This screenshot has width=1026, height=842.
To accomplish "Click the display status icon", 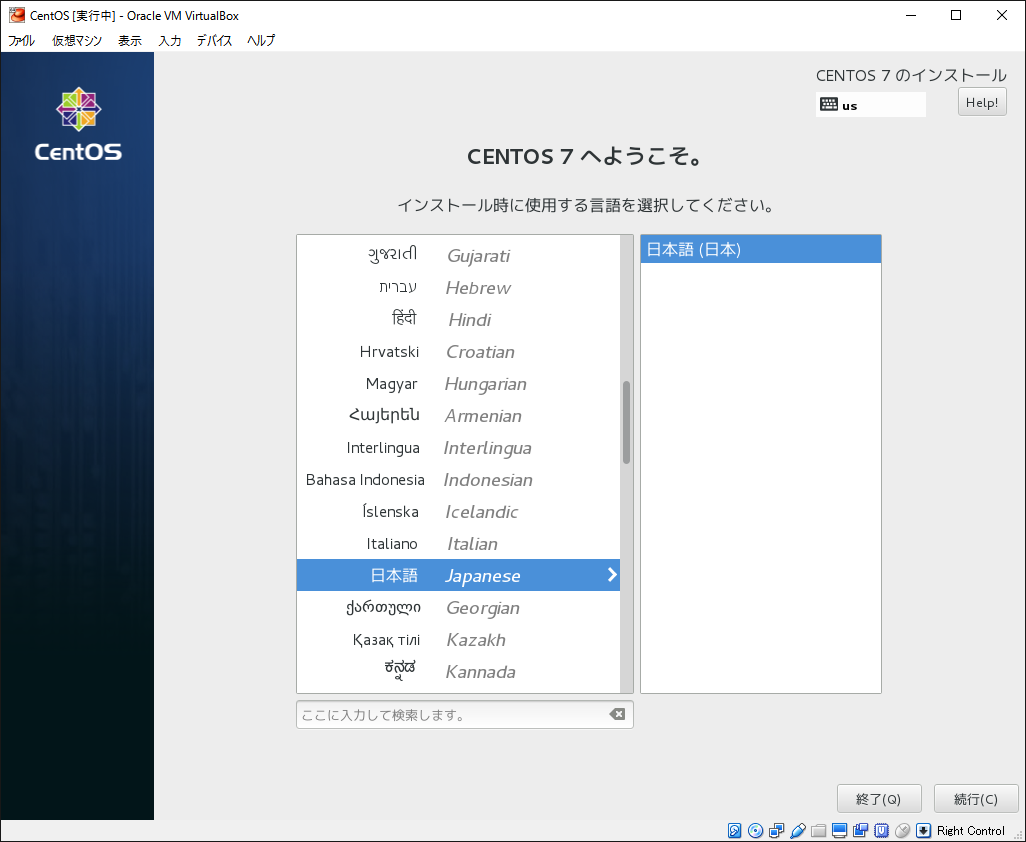I will tap(839, 830).
